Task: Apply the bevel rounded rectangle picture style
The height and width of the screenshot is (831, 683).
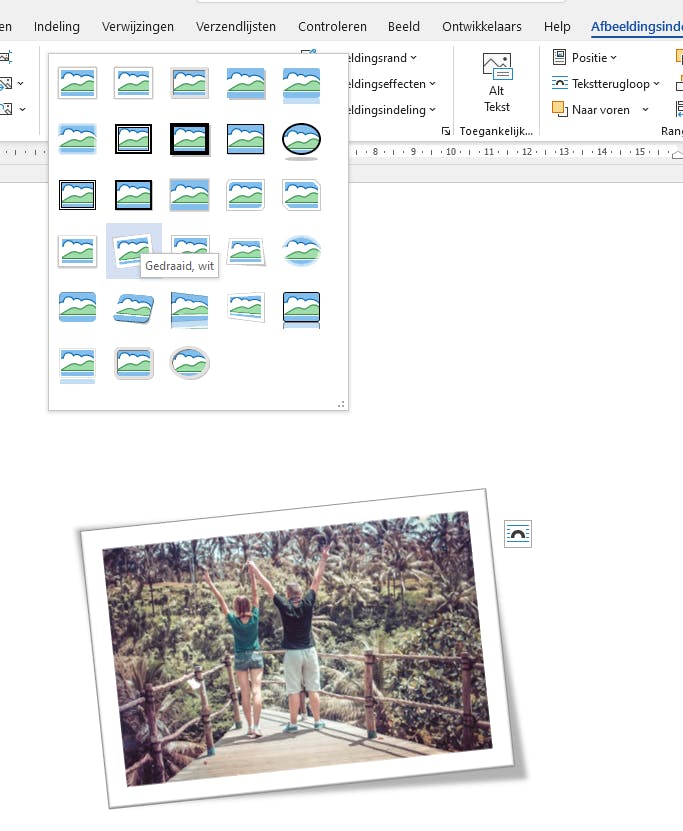Action: coord(77,307)
